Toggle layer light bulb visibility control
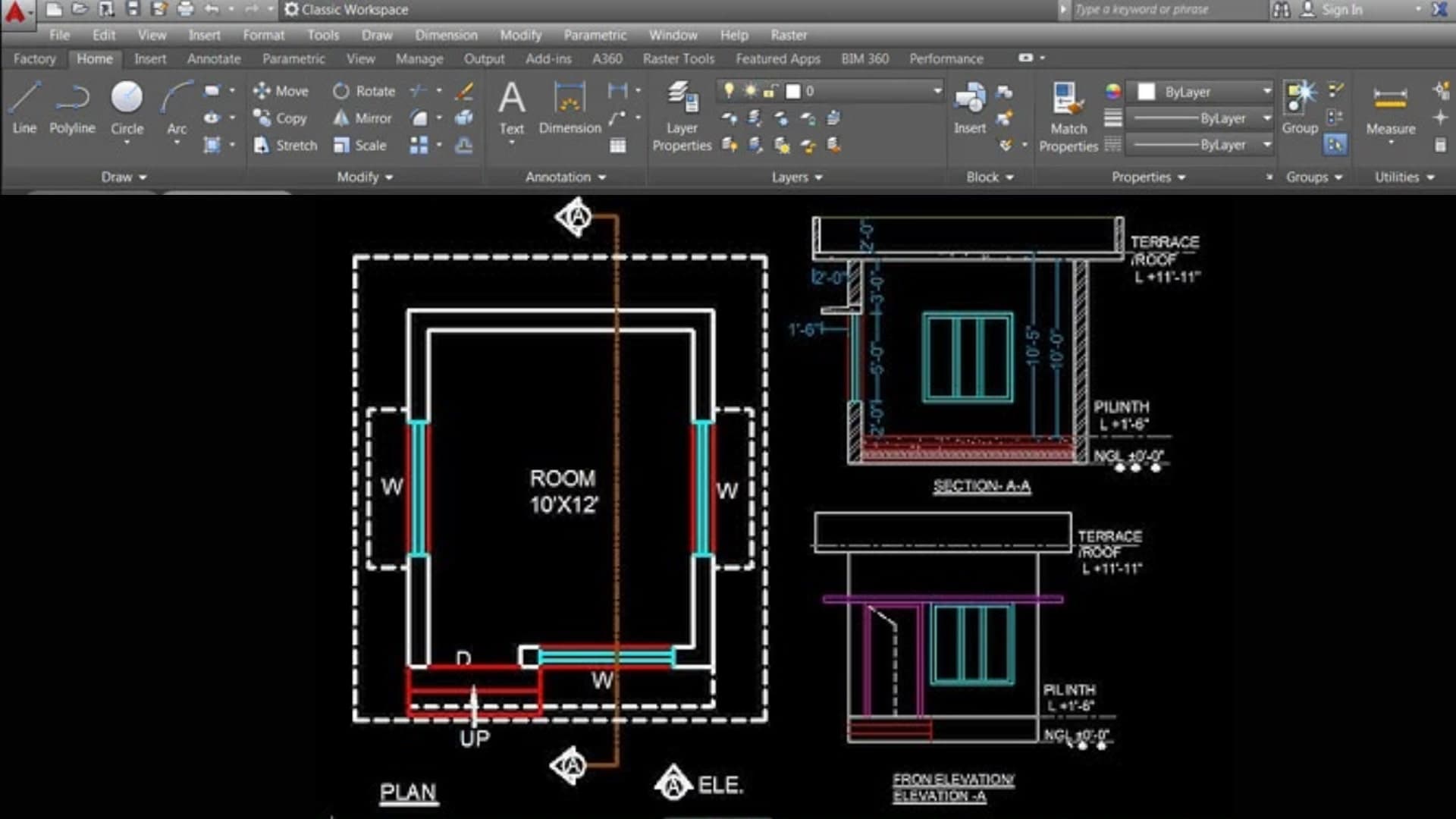Screen dimensions: 1456x819 pyautogui.click(x=728, y=91)
